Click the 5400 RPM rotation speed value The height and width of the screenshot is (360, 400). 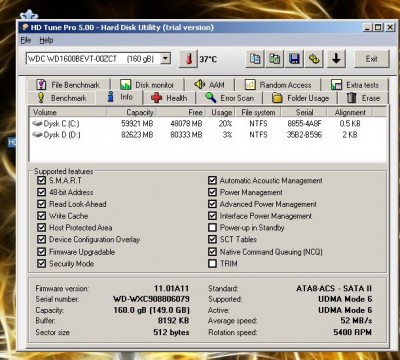point(352,332)
